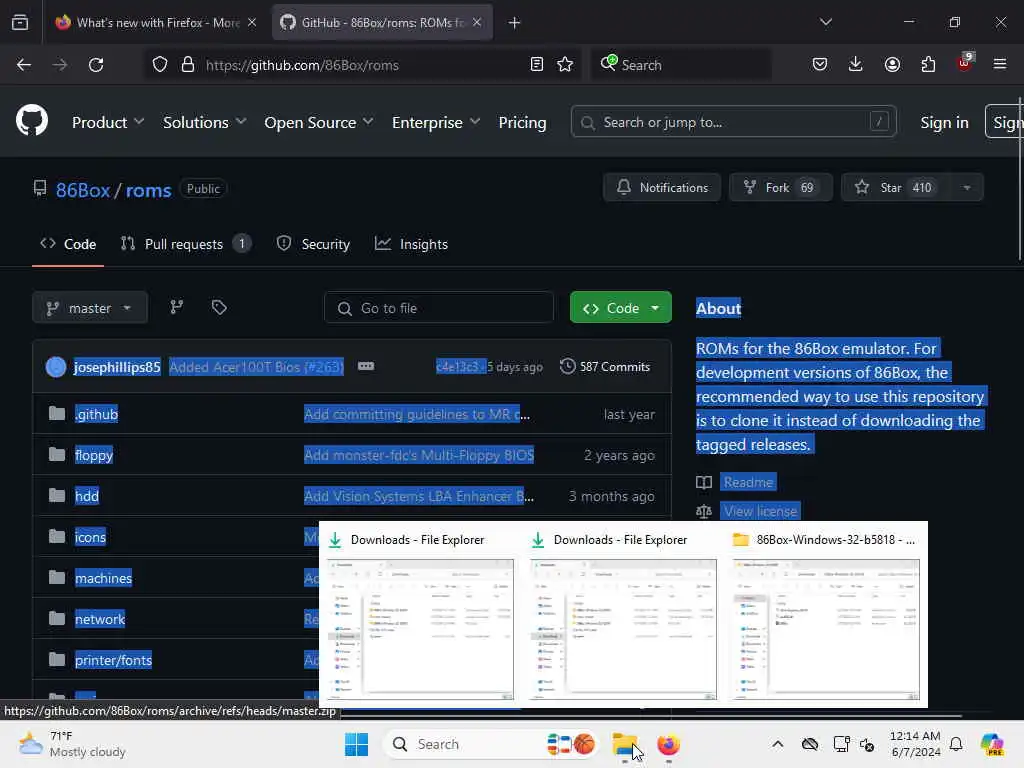Expand the Enterprise menu
This screenshot has height=768, width=1024.
[x=436, y=122]
